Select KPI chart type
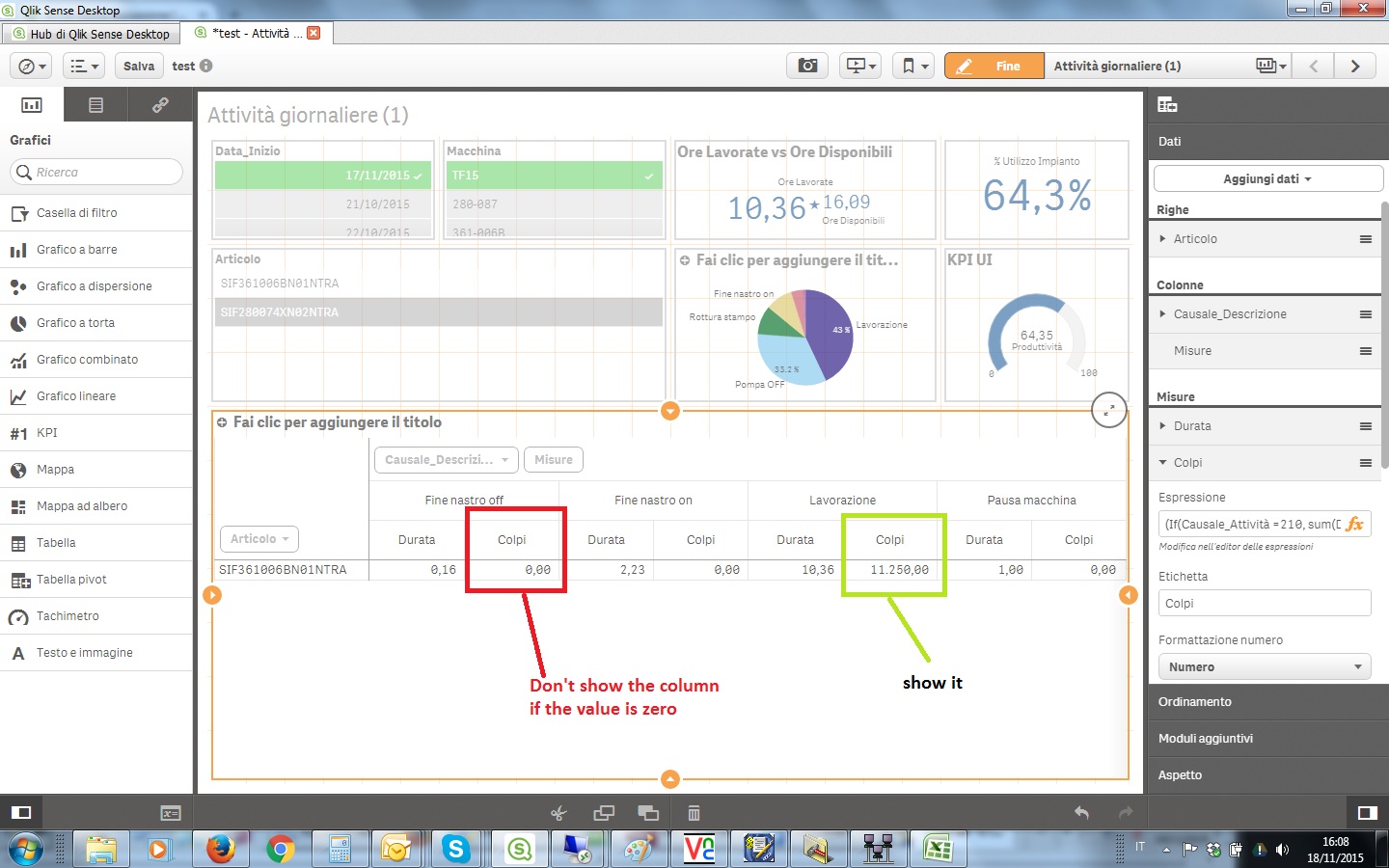Image resolution: width=1389 pixels, height=868 pixels. (96, 433)
